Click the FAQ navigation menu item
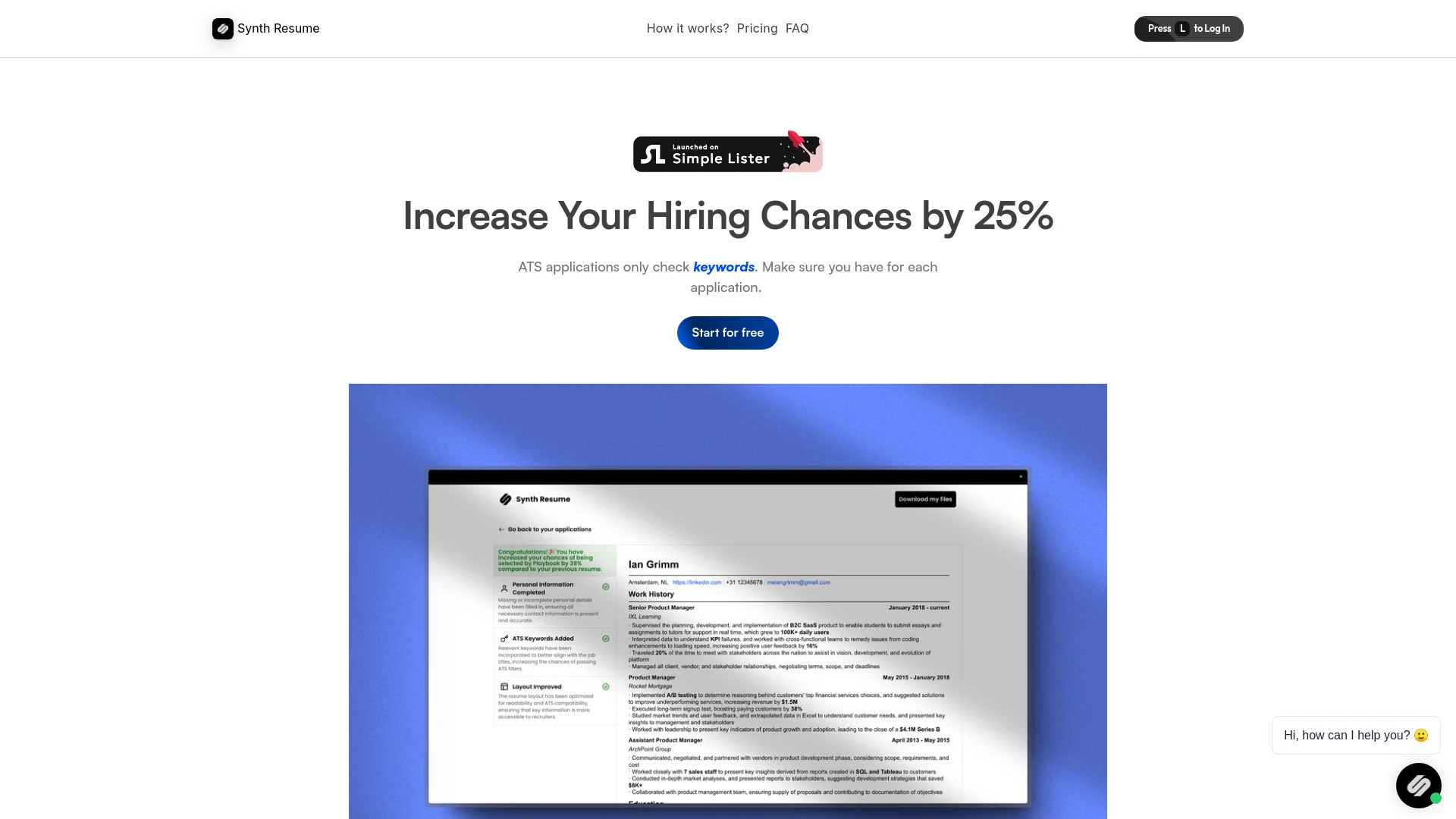The height and width of the screenshot is (819, 1456). point(797,28)
